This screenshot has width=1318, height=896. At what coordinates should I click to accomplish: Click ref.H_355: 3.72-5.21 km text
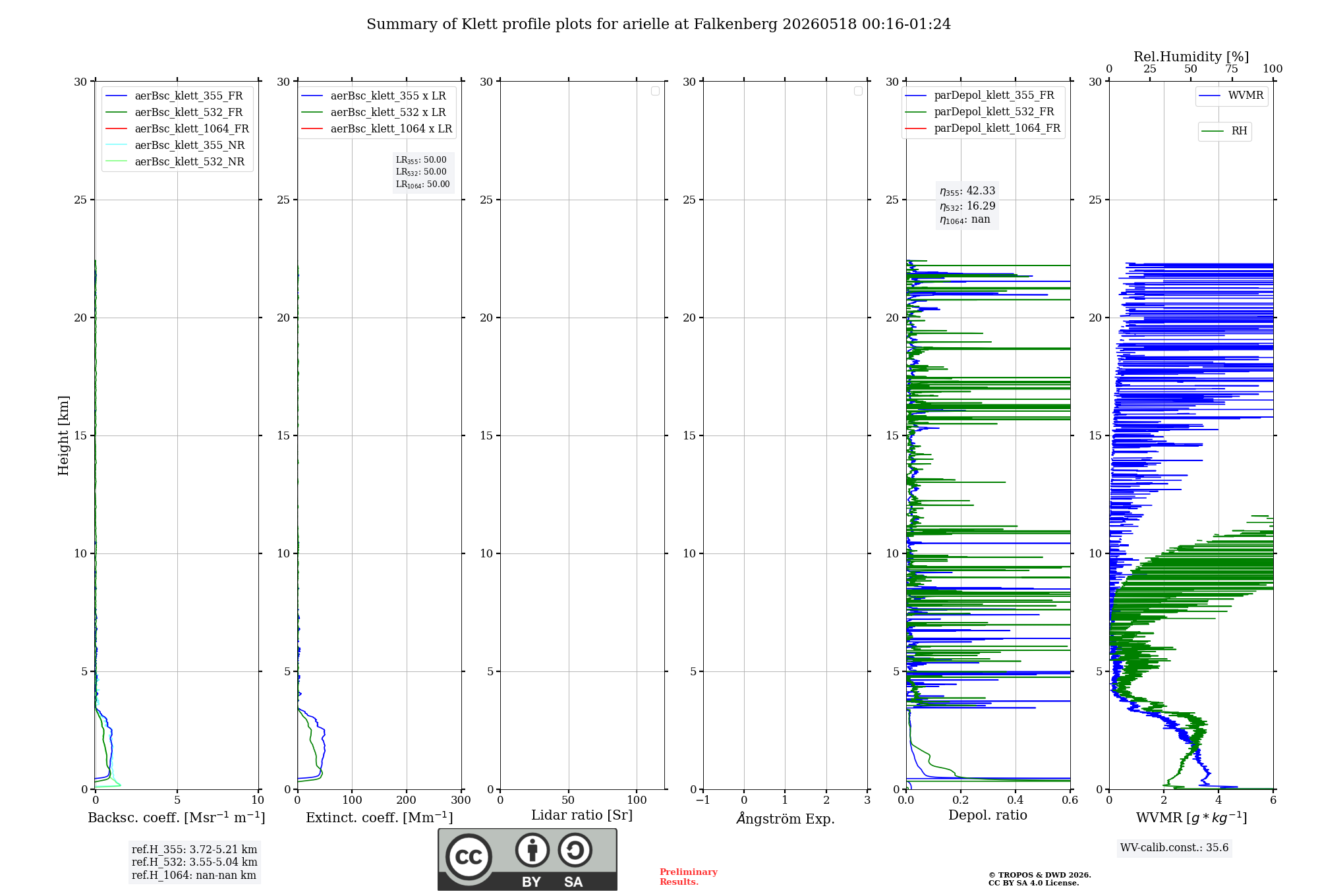click(194, 850)
